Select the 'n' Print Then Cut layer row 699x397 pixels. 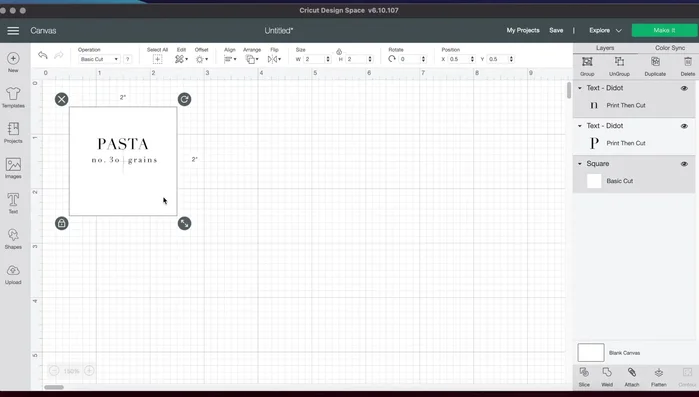(633, 105)
